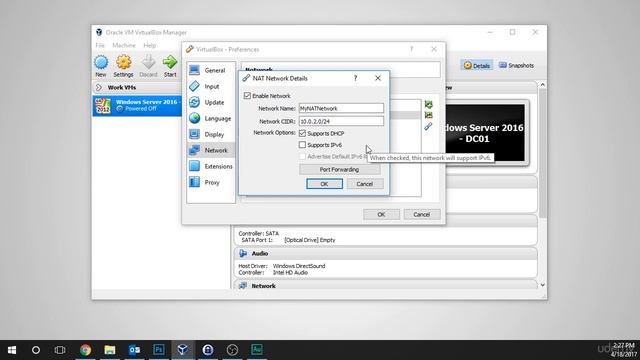Open Photoshop from the taskbar
This screenshot has height=360, width=640.
(159, 350)
